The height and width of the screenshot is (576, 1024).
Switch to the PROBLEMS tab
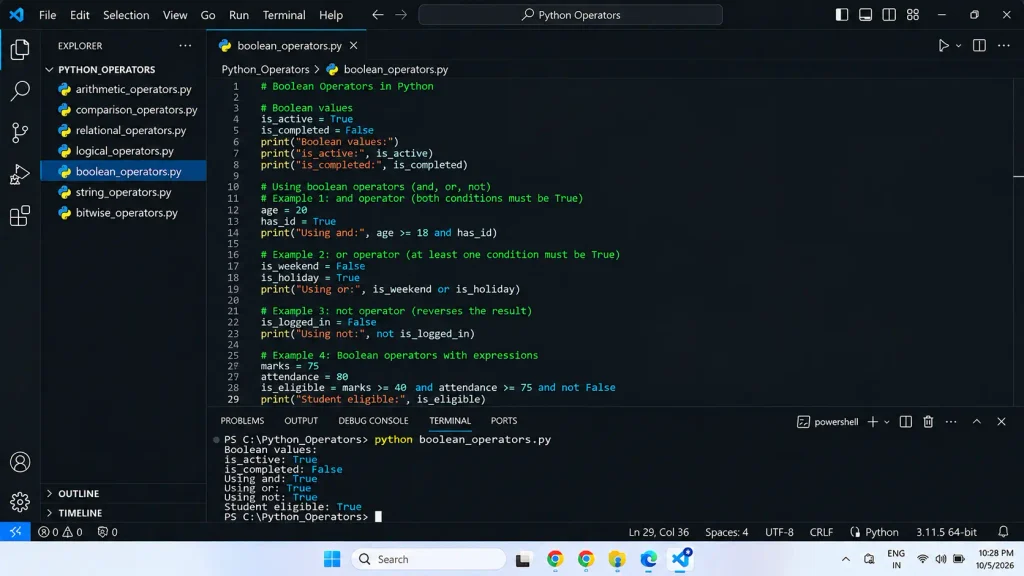tap(242, 421)
